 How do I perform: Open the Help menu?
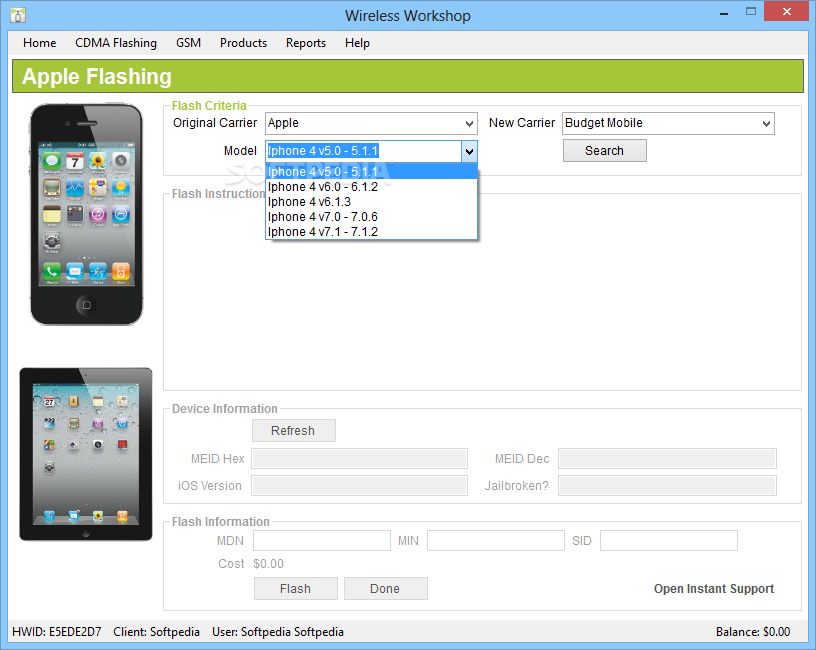pos(357,43)
